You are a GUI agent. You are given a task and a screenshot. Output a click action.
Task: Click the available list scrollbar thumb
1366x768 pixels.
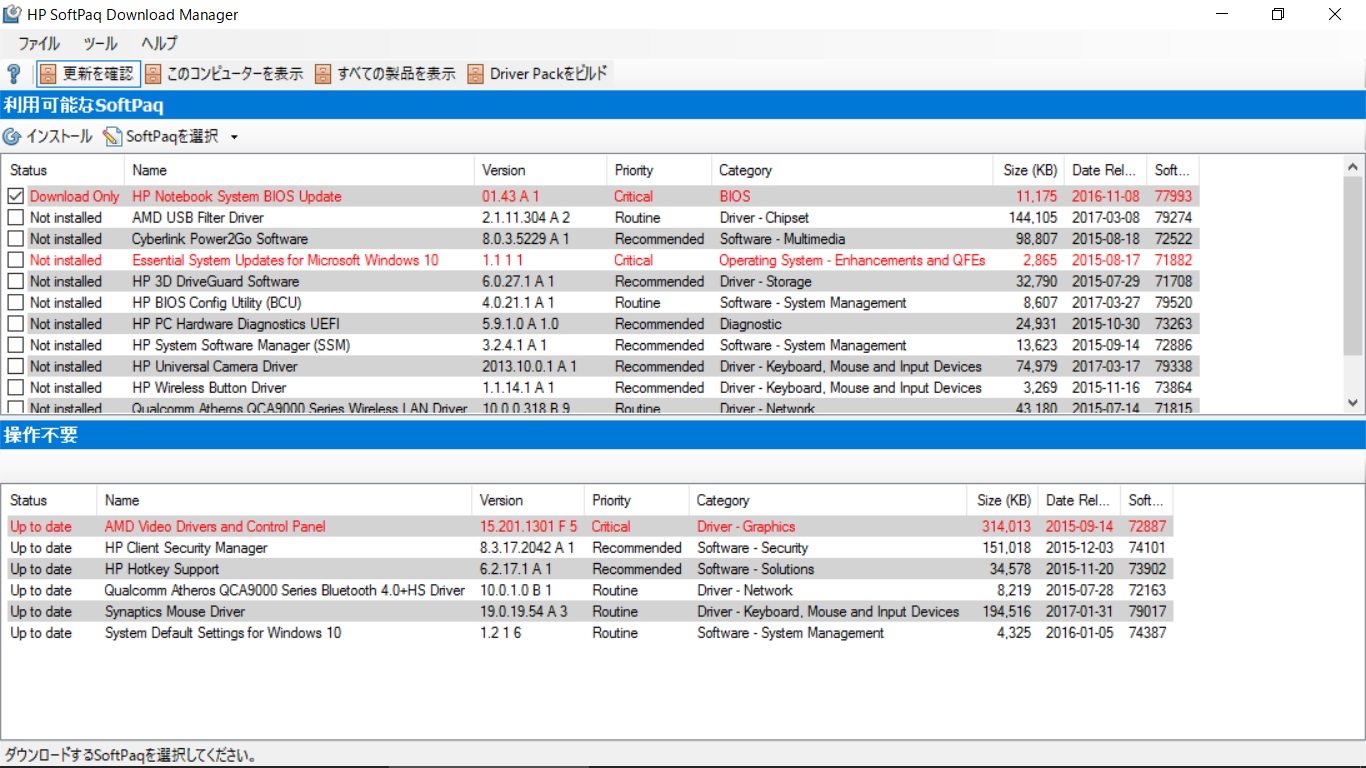point(1353,265)
